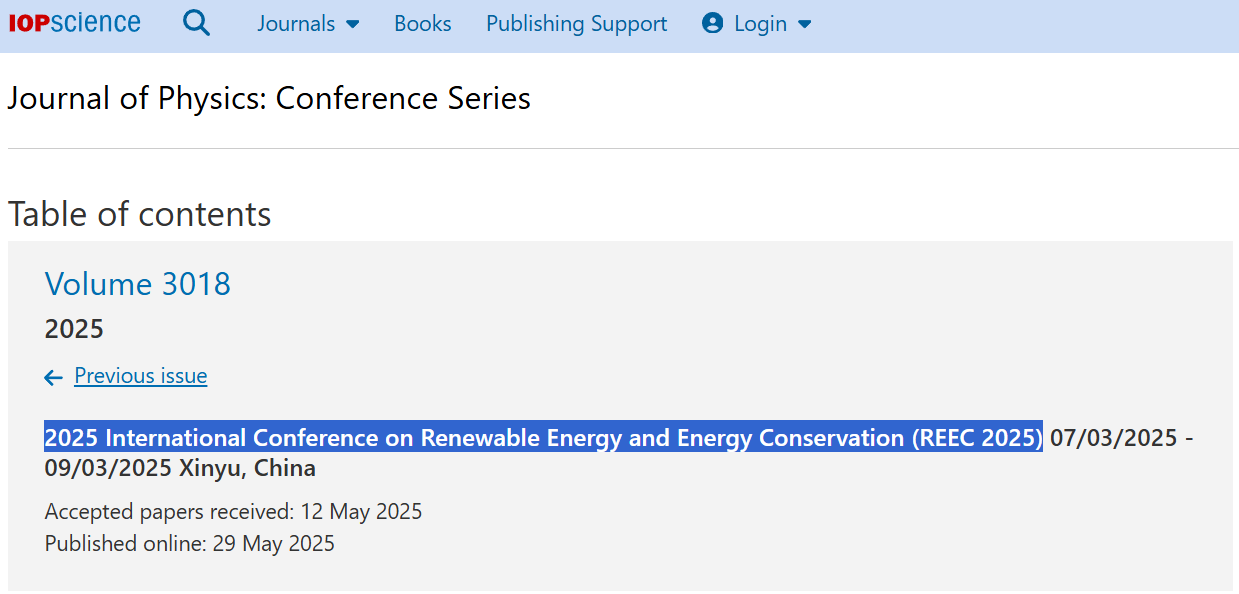Click the Login text in header
Viewport: 1239px width, 594px height.
tap(760, 24)
